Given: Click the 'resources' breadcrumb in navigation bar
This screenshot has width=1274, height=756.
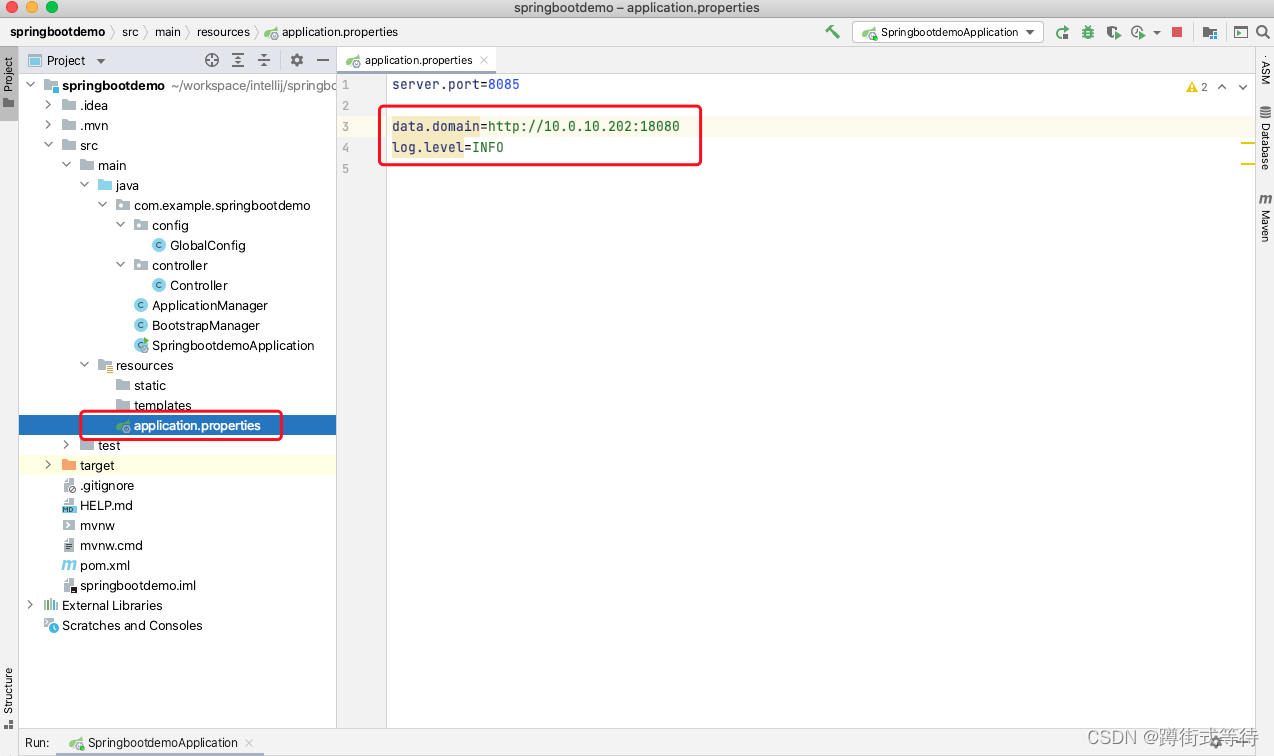Looking at the screenshot, I should [x=223, y=32].
